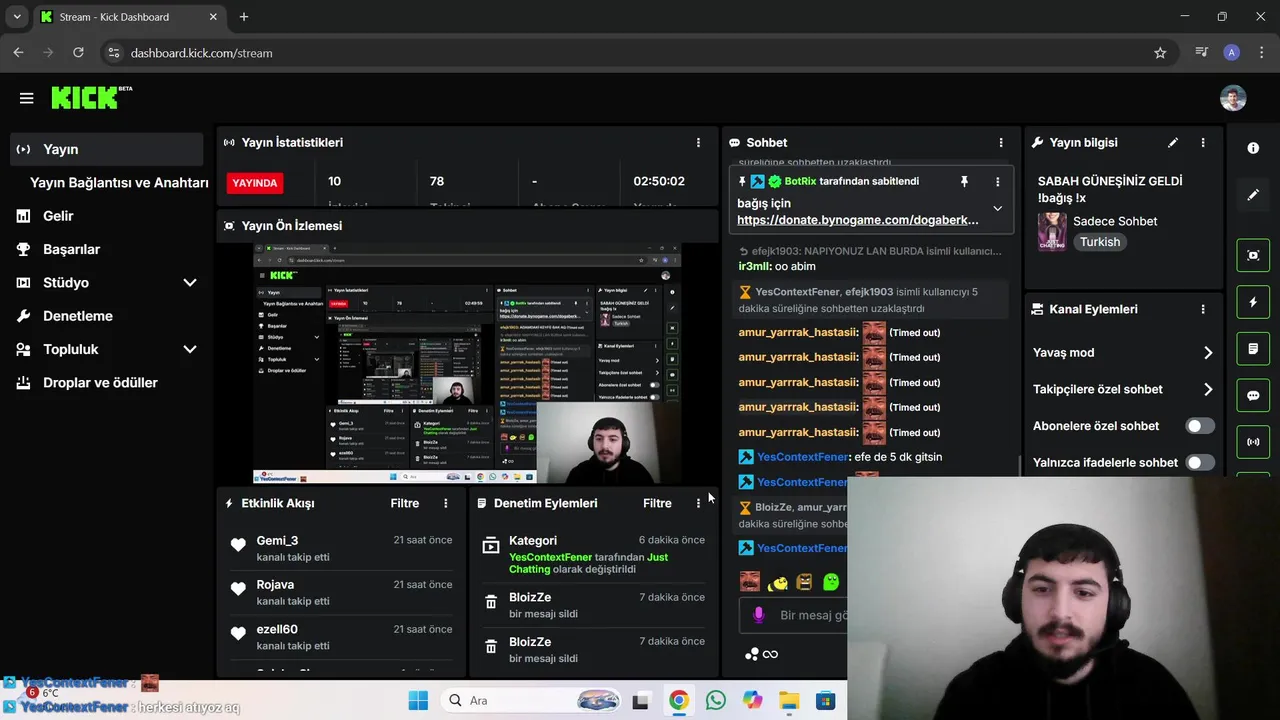
Task: Open the Etkinlik Akışı Filtre dropdown
Action: point(405,503)
